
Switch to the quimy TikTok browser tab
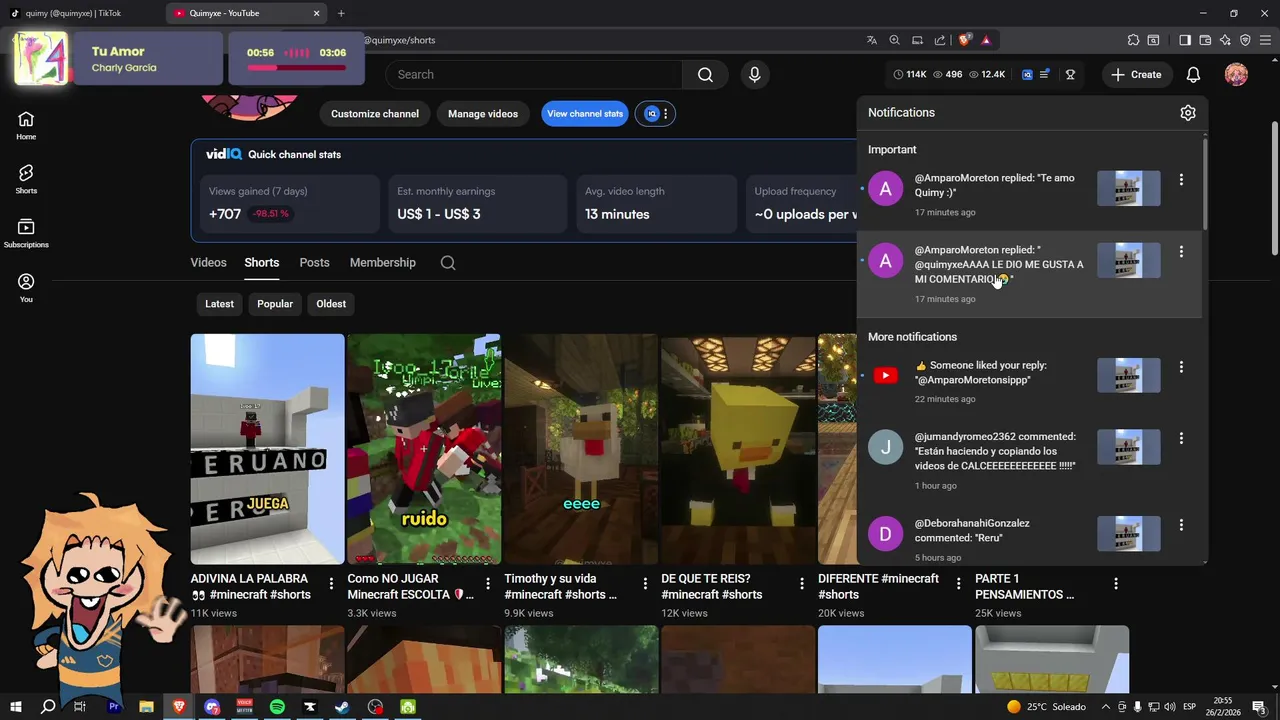82,13
